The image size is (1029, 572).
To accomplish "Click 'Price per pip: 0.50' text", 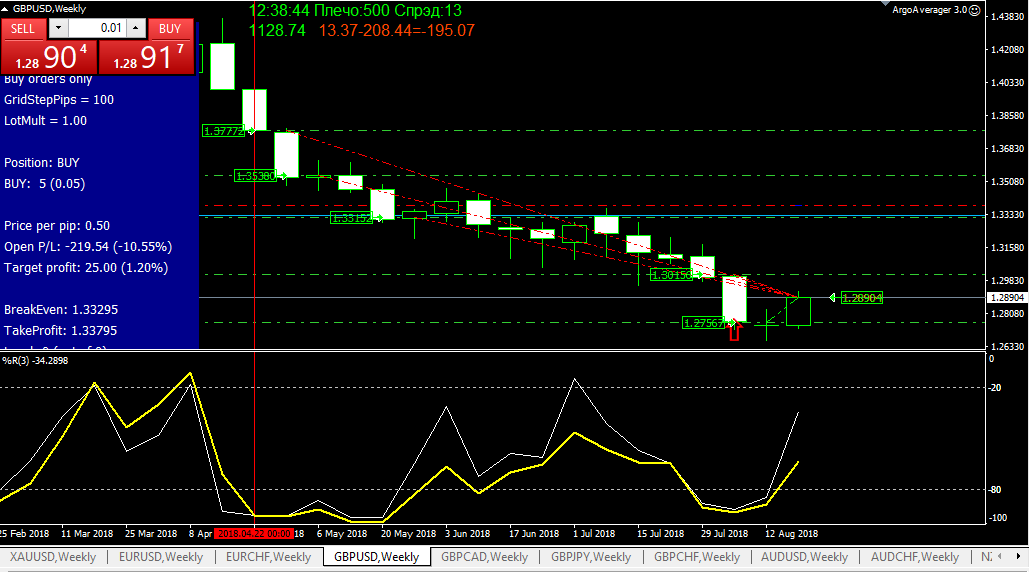I will click(57, 226).
